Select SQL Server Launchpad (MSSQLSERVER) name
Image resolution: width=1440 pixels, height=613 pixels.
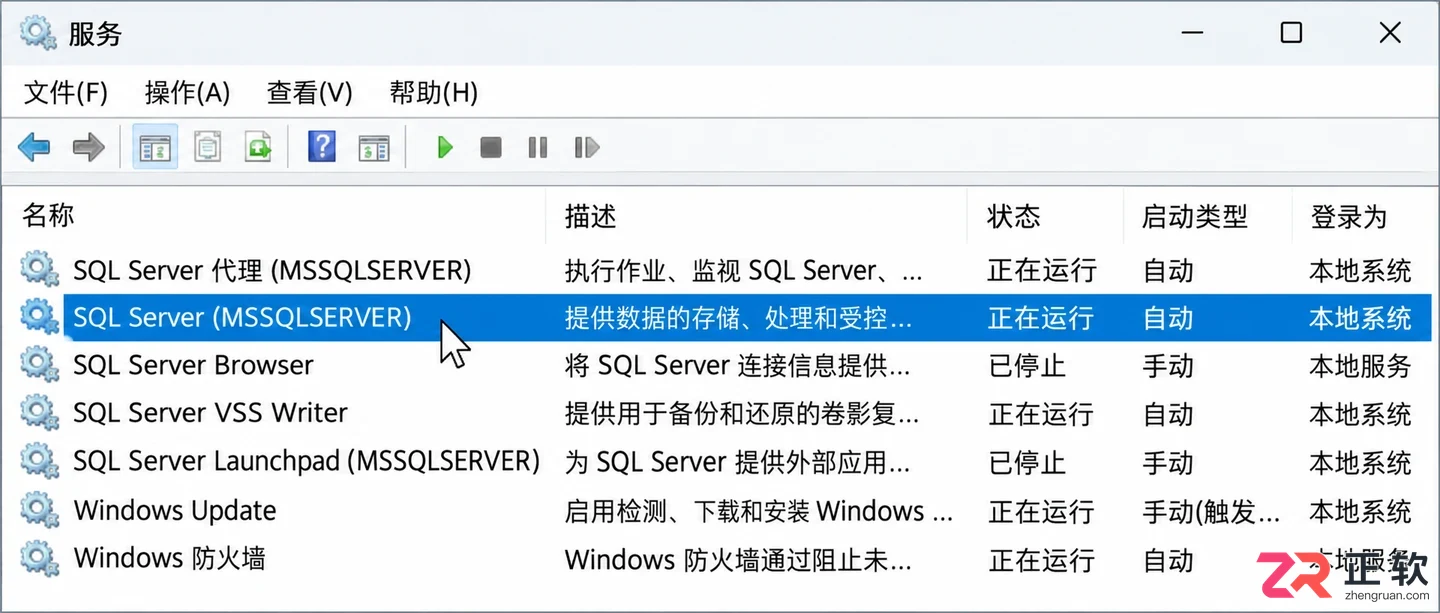pyautogui.click(x=306, y=462)
